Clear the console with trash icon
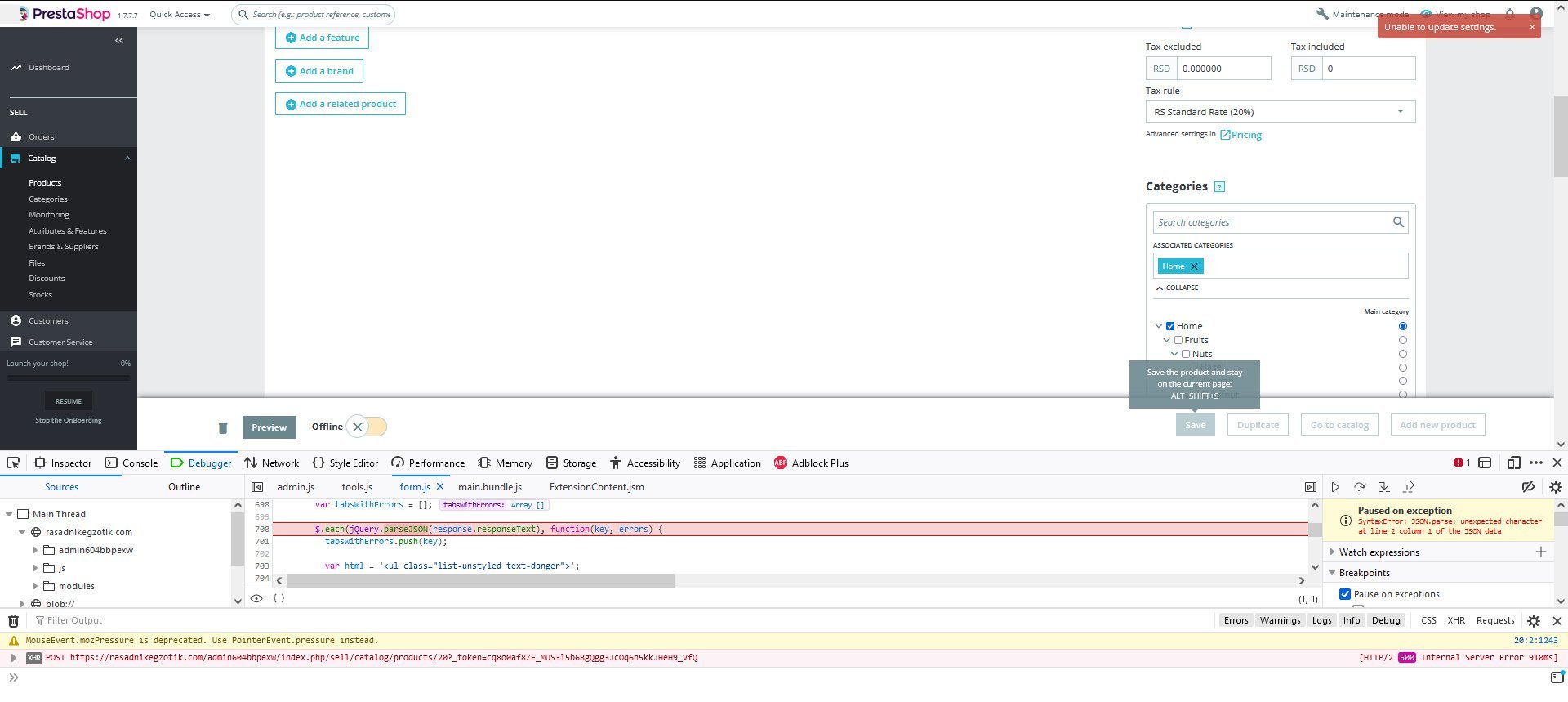 click(13, 621)
